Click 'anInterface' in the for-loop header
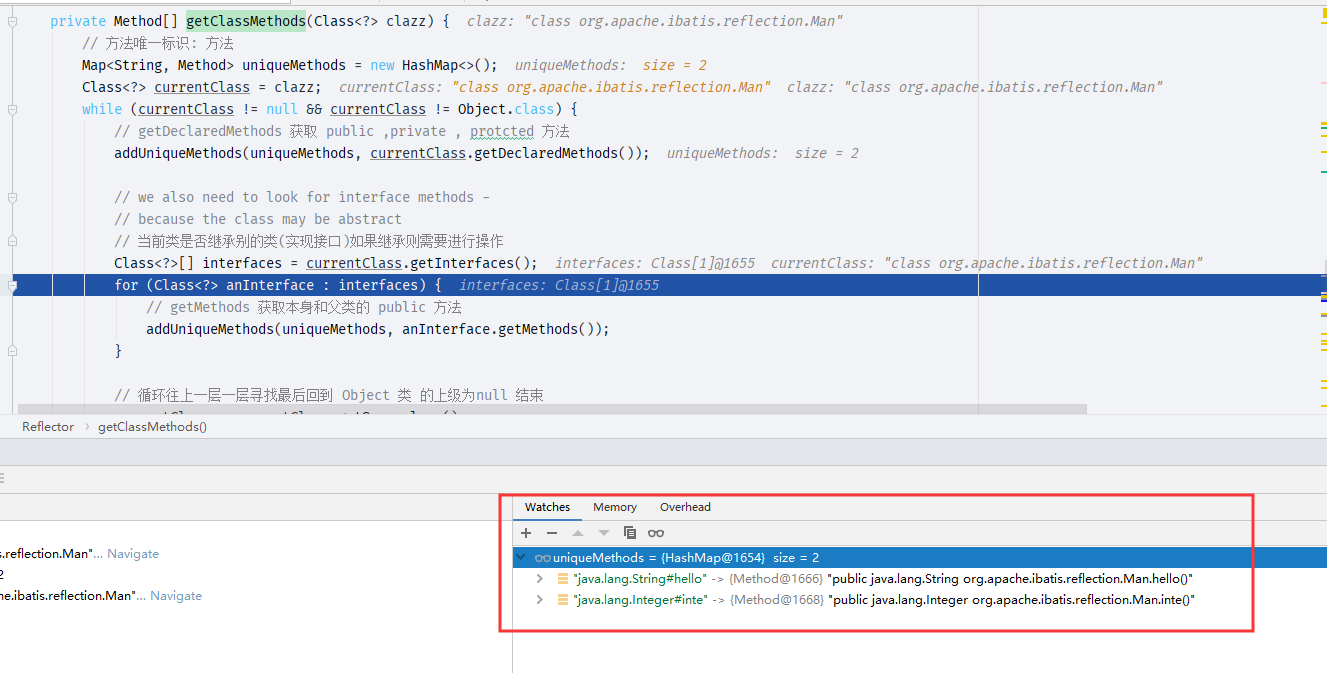1327x673 pixels. pyautogui.click(x=270, y=285)
